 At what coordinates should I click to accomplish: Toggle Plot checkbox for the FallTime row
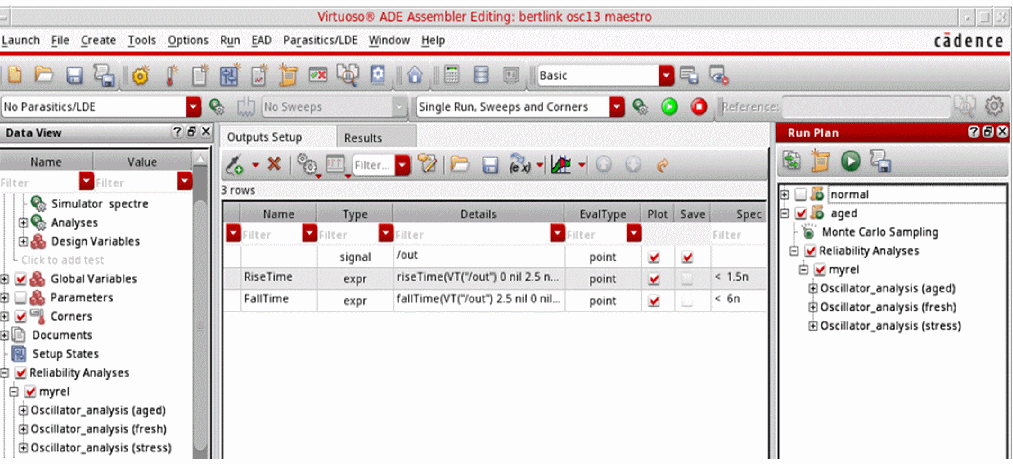pos(654,301)
